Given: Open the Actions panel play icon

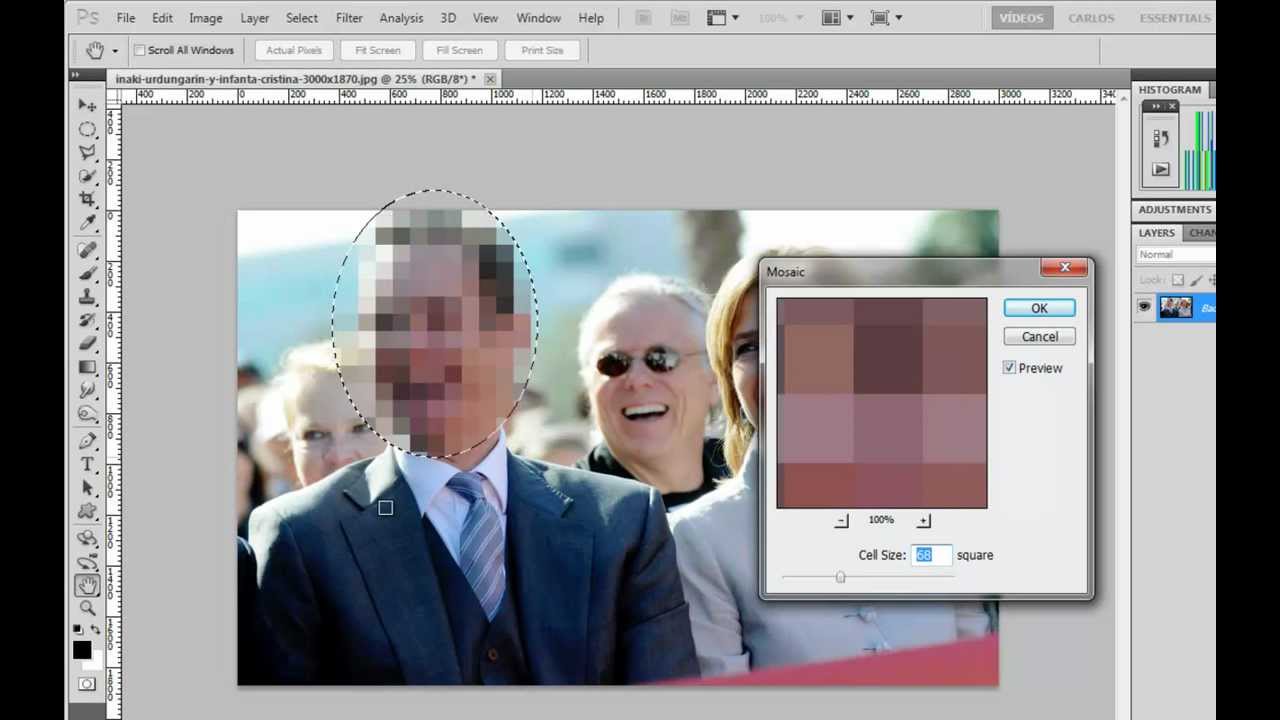Looking at the screenshot, I should point(1160,170).
